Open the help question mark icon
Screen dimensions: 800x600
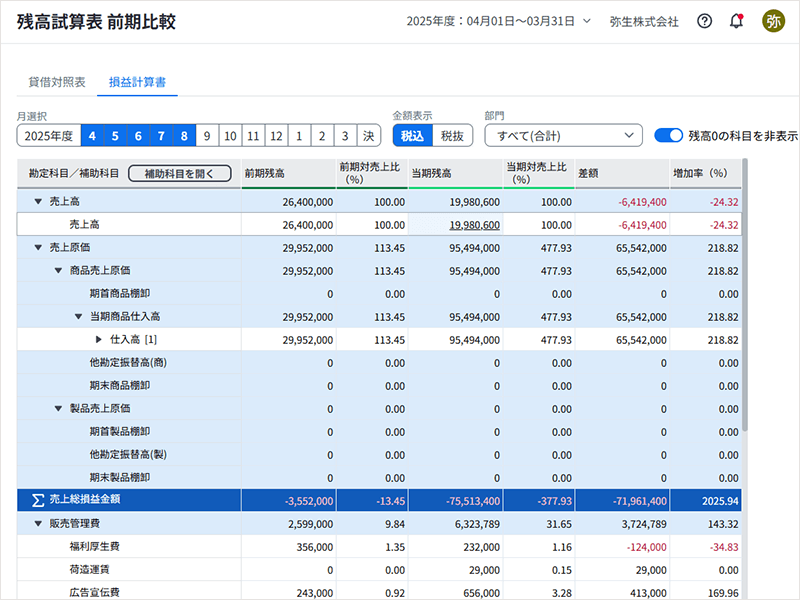click(704, 21)
